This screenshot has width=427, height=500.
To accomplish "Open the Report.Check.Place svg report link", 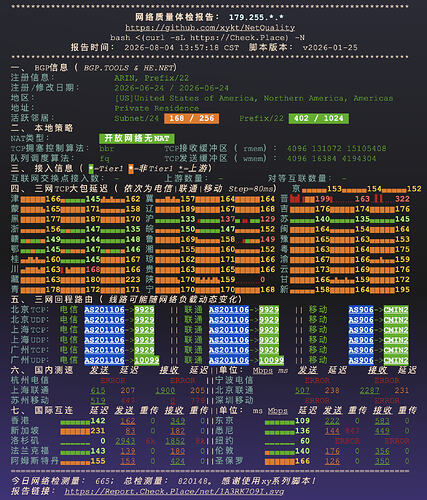I will pos(174,491).
